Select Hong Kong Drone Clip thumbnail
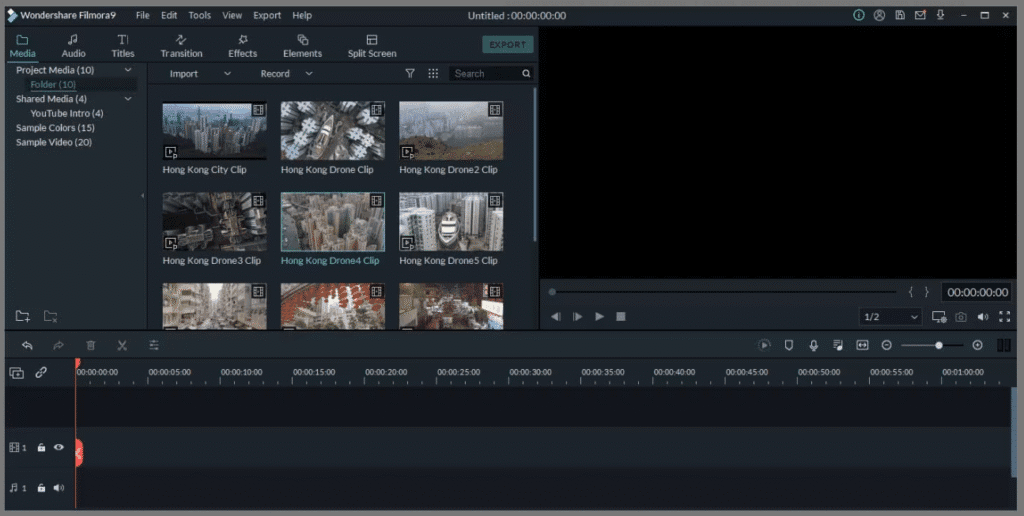This screenshot has height=516, width=1024. [x=332, y=131]
